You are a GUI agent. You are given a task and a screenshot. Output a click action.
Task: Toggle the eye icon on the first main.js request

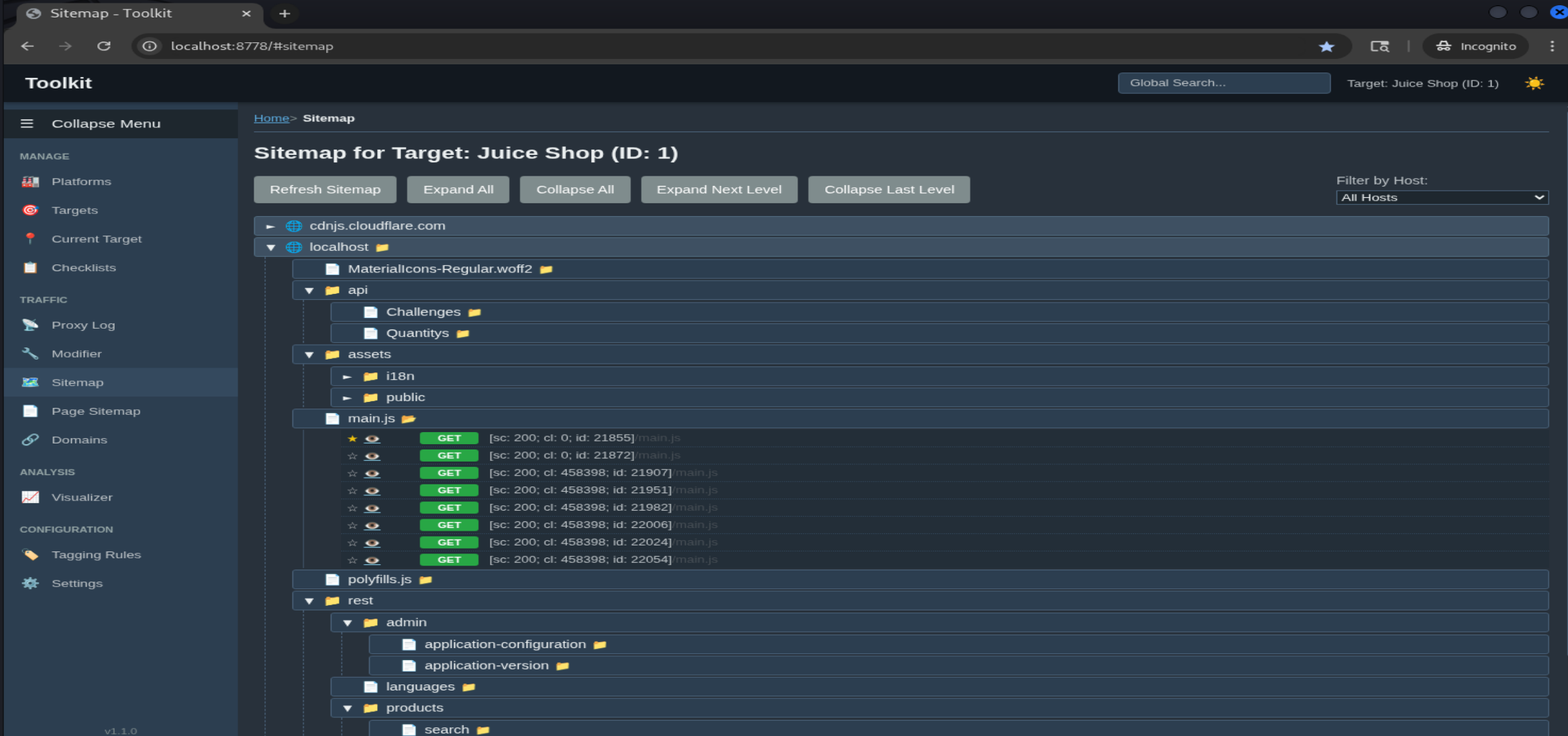pyautogui.click(x=372, y=437)
